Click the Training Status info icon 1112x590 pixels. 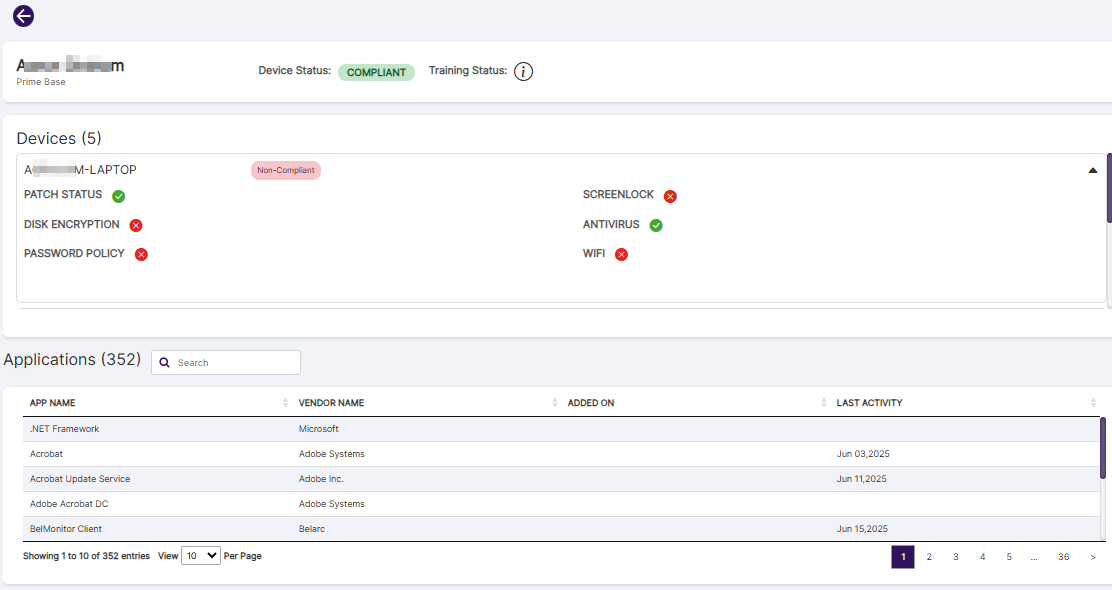523,71
